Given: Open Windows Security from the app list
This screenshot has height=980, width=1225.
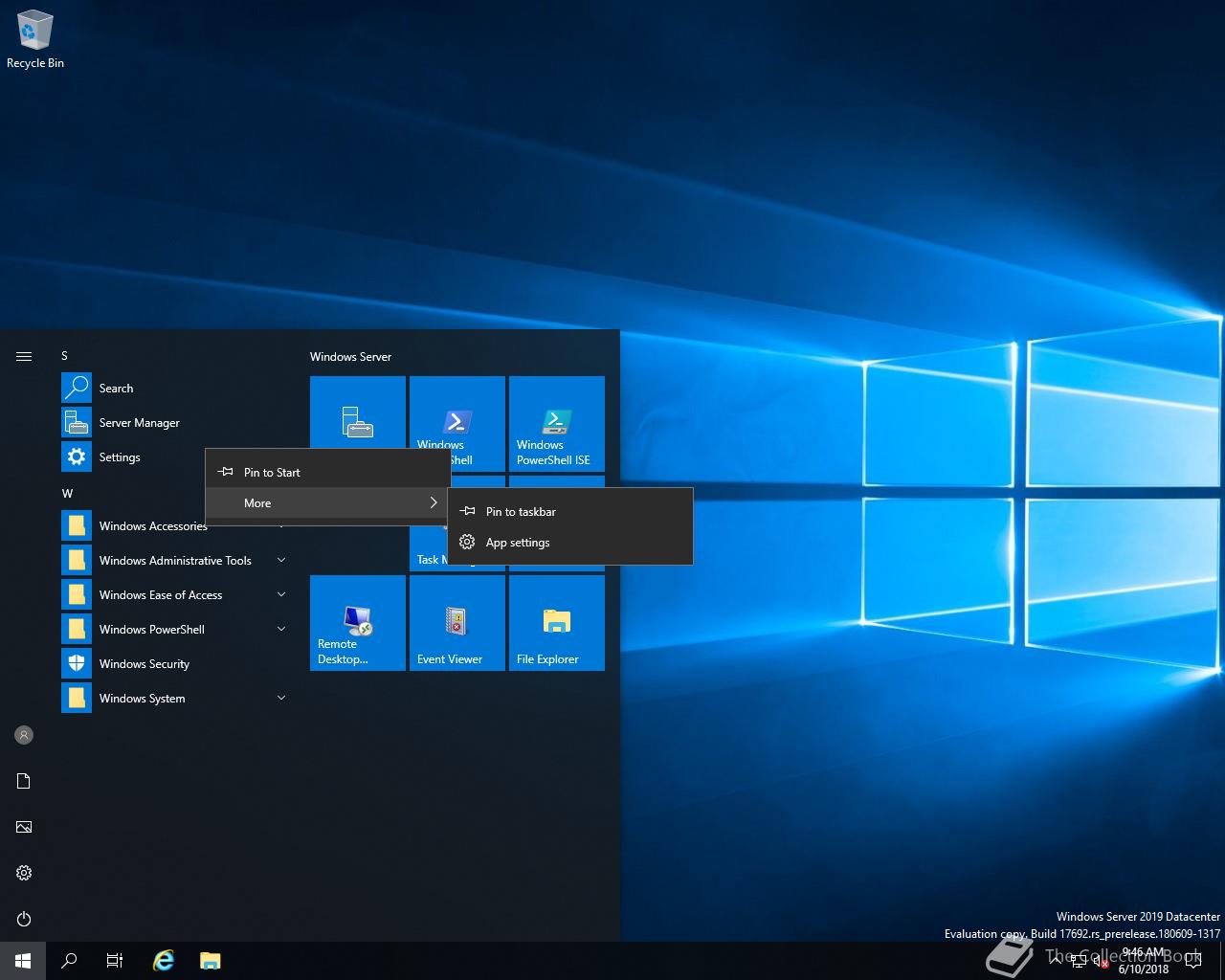Looking at the screenshot, I should point(176,664).
